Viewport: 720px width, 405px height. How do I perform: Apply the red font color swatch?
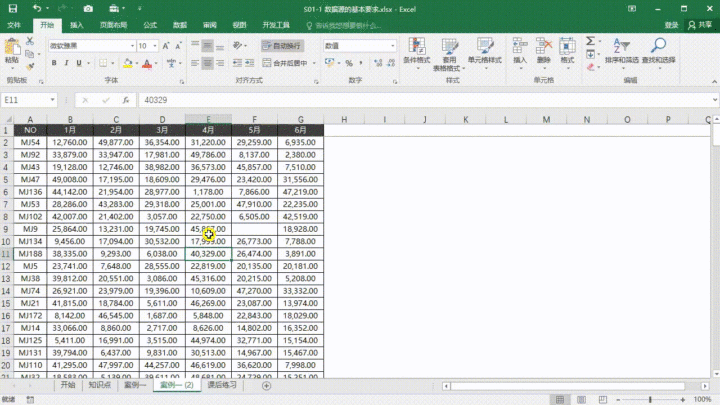point(147,63)
